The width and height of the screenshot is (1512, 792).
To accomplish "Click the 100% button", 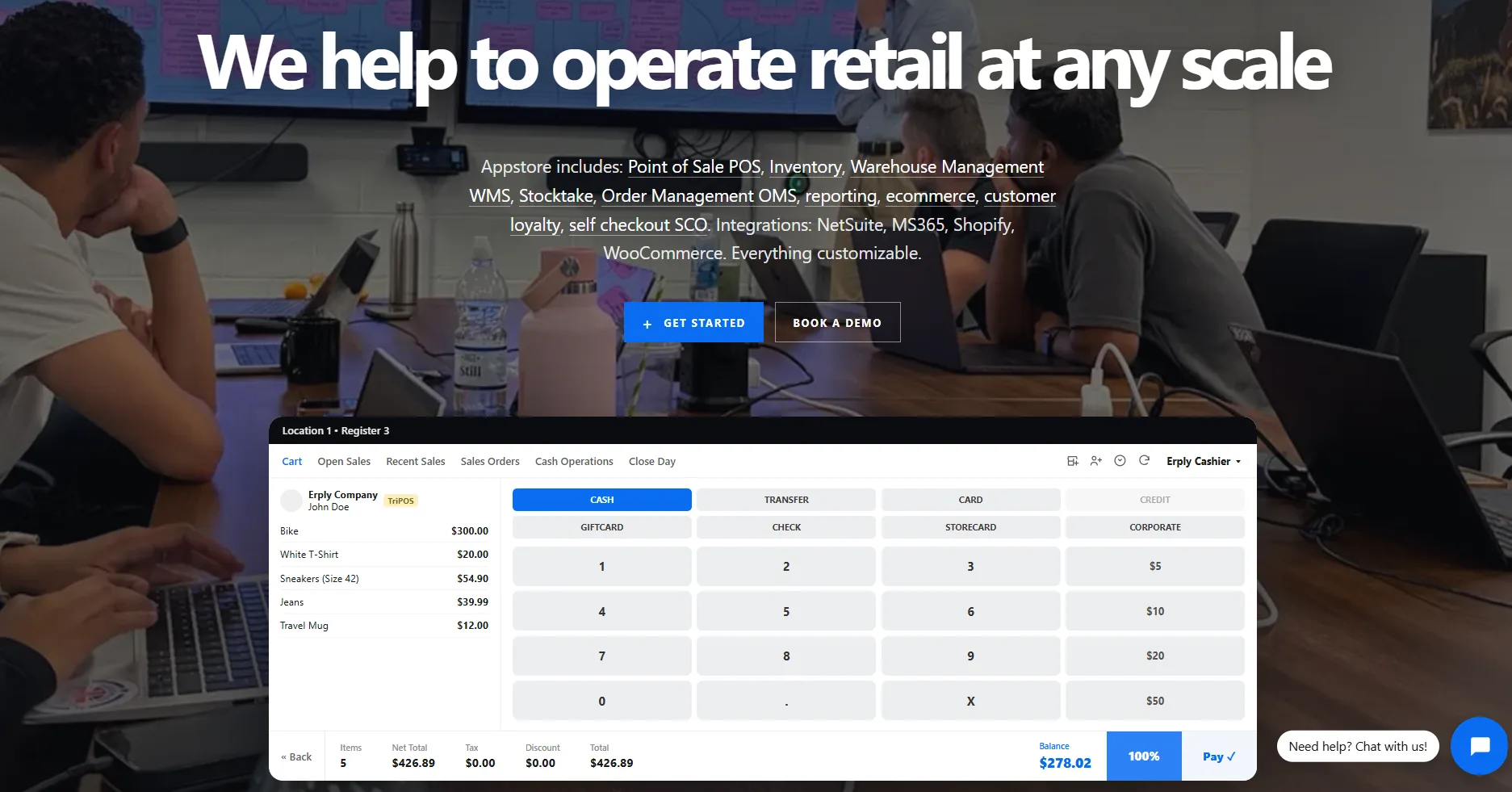I will coord(1144,756).
